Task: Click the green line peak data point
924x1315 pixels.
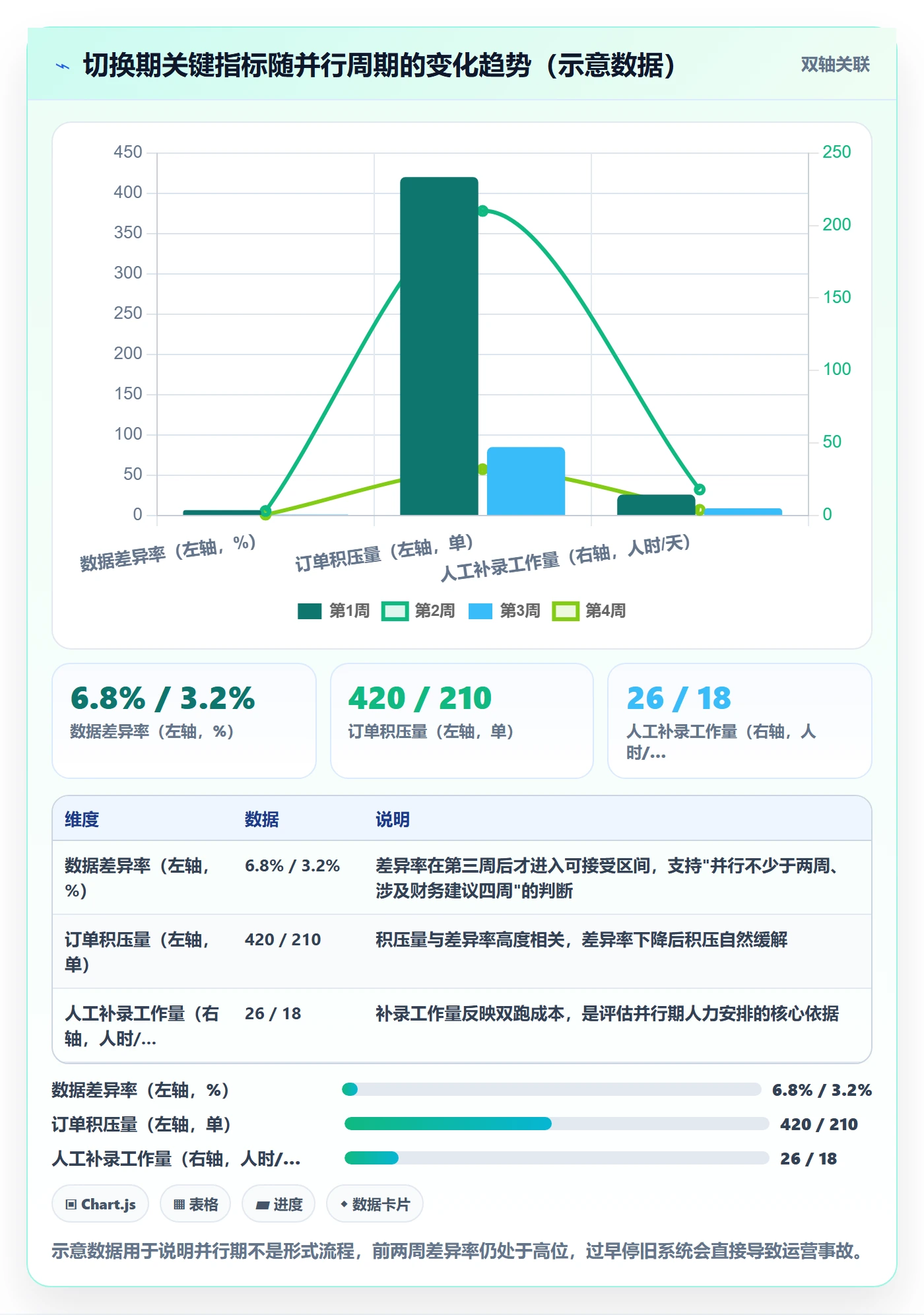Action: click(482, 211)
